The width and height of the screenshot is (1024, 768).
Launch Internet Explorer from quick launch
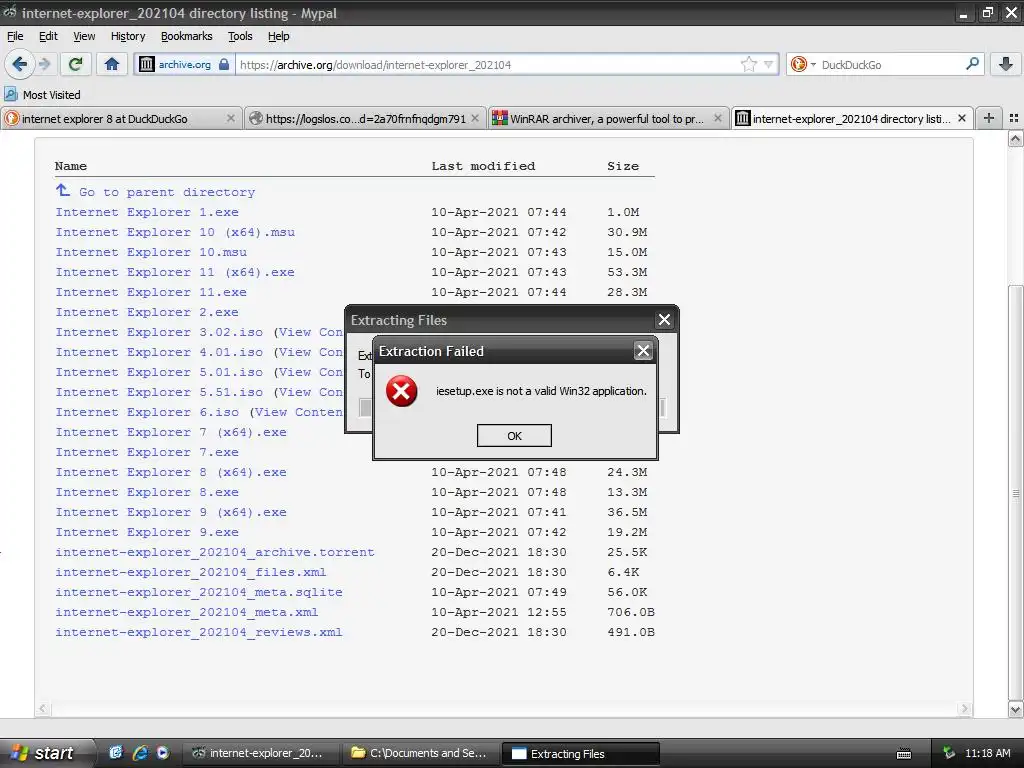[140, 753]
